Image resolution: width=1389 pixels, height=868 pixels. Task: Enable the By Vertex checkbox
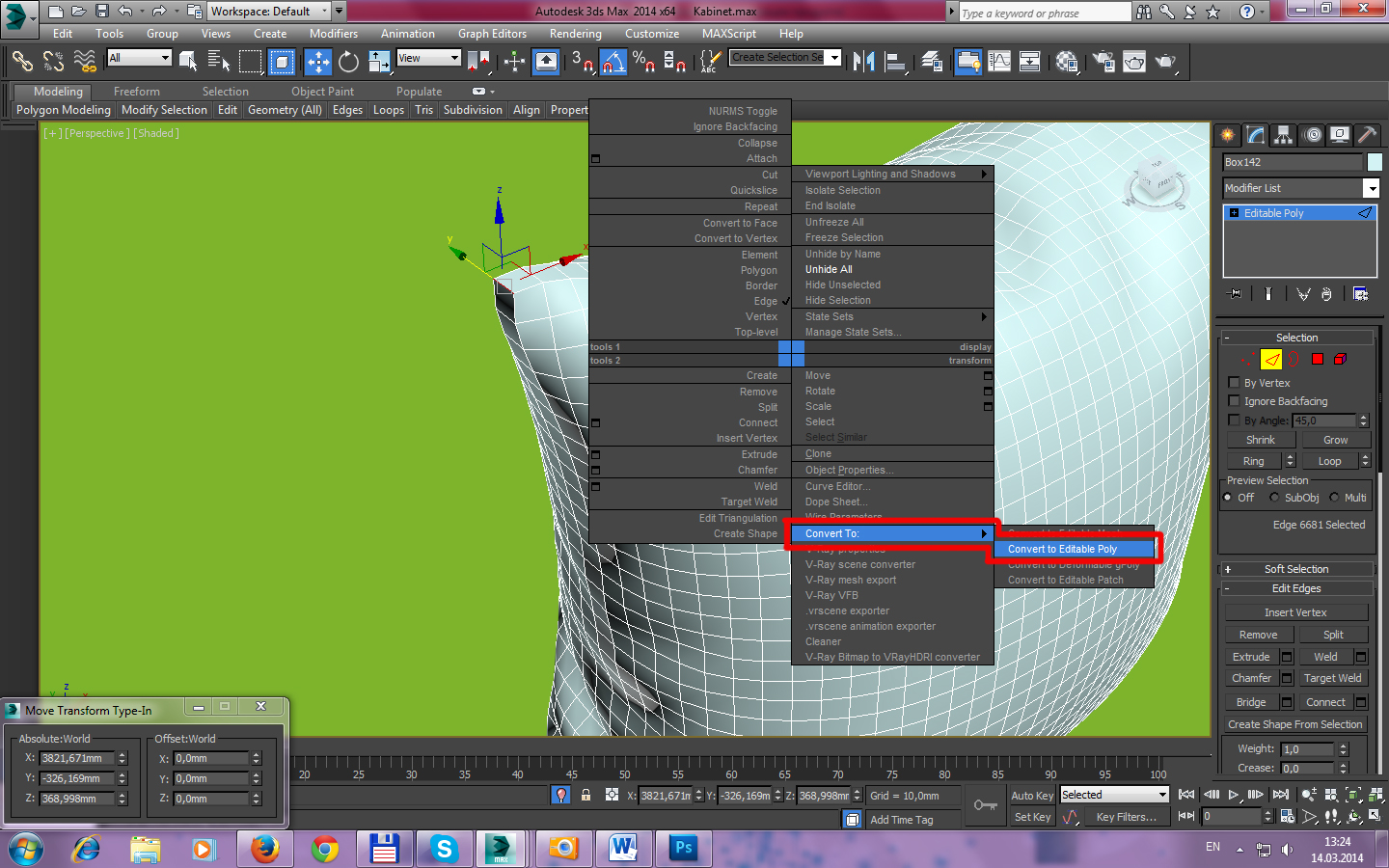[x=1234, y=383]
